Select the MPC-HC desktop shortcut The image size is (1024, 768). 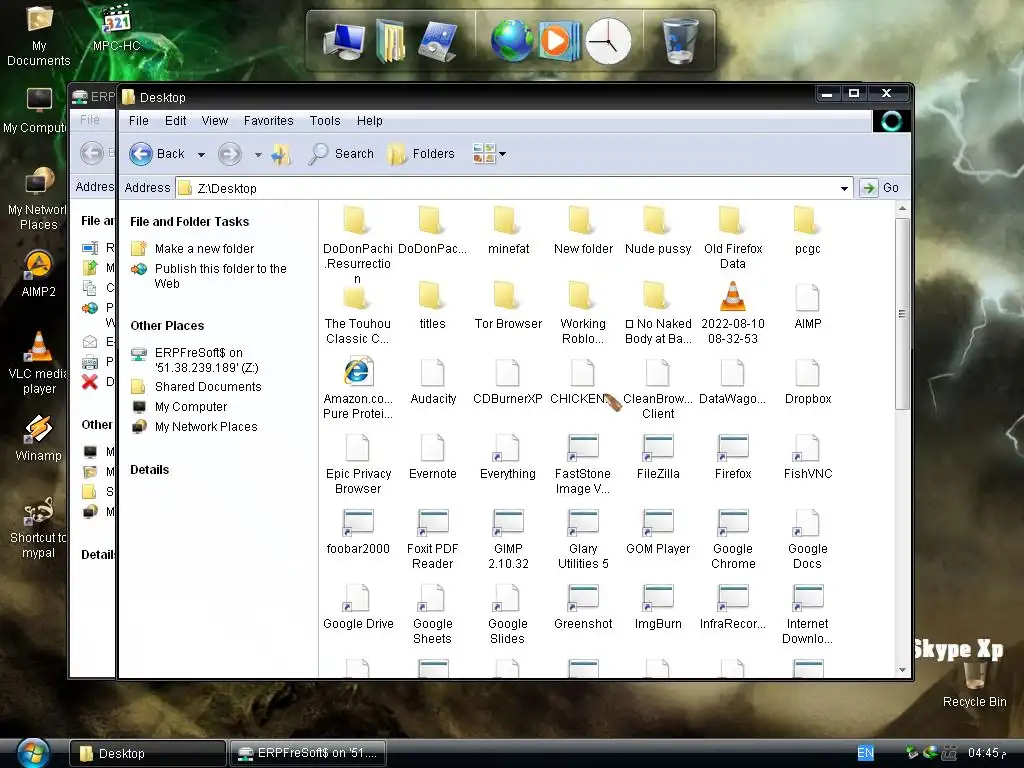(x=116, y=27)
